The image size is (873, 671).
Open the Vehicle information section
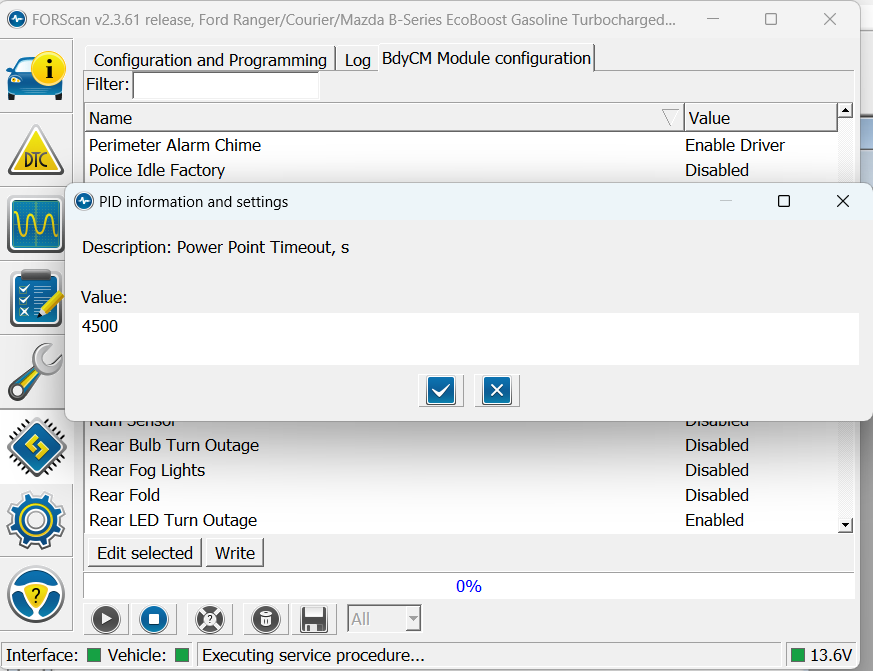[x=36, y=76]
